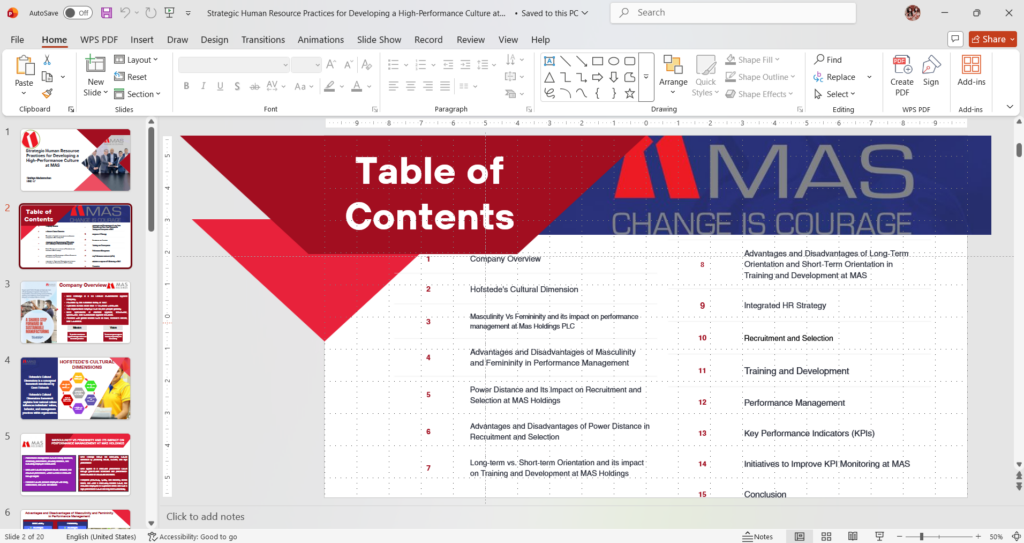Switch to the Insert tab

(142, 39)
